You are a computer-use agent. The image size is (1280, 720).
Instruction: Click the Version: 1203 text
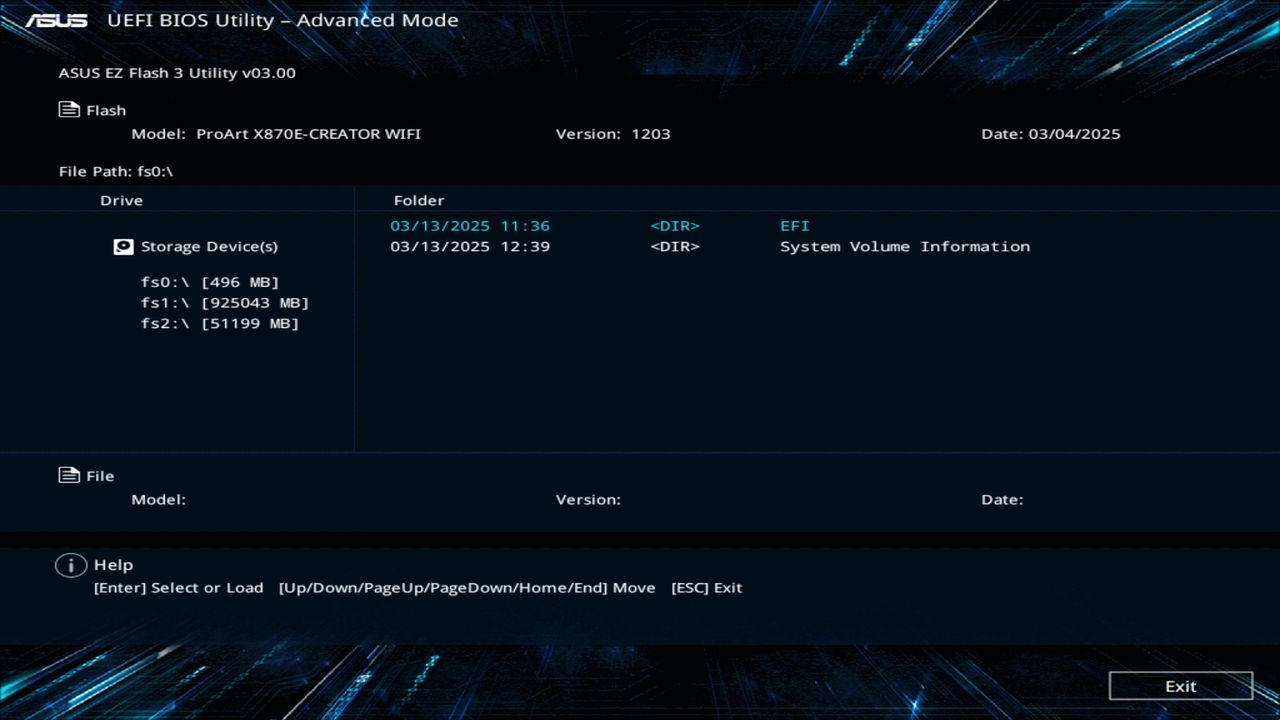[613, 134]
